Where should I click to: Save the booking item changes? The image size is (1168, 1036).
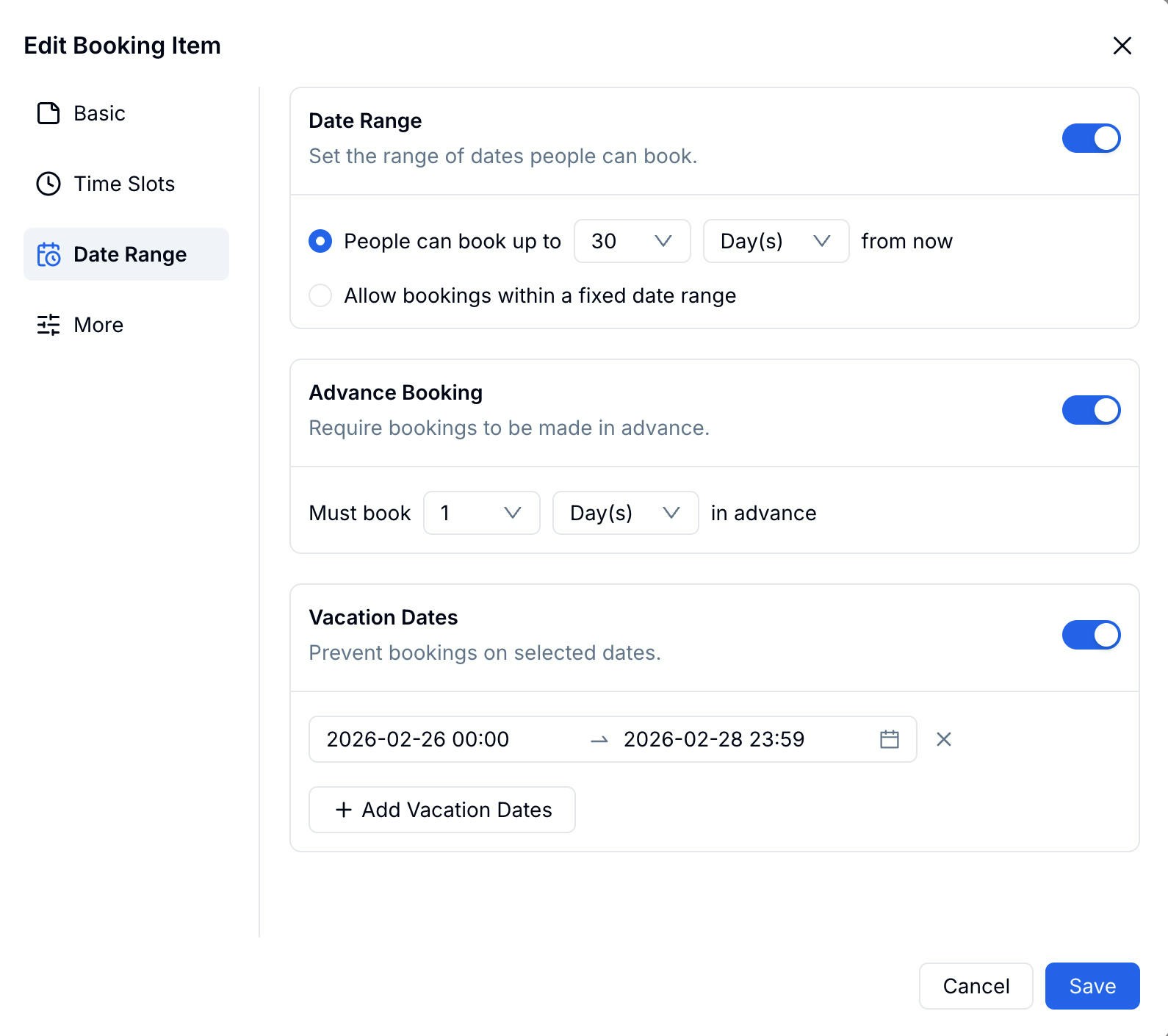(1092, 986)
